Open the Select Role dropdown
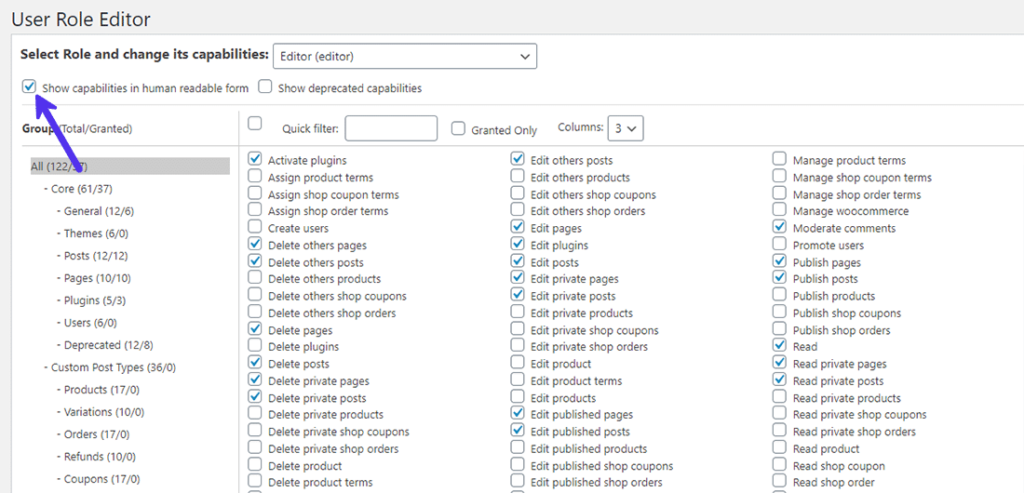1024x493 pixels. (406, 56)
